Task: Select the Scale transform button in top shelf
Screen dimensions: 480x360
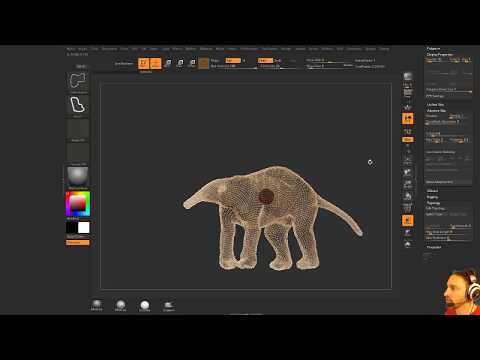Action: pos(180,63)
